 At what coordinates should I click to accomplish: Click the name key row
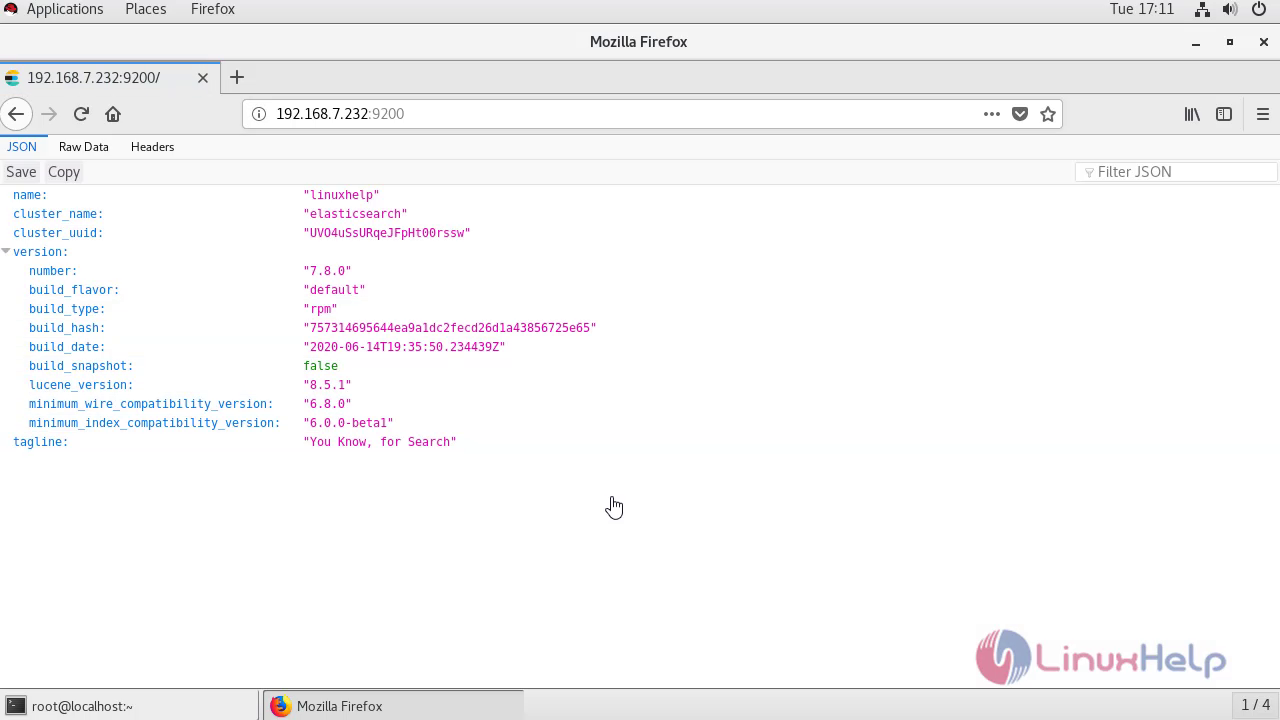[30, 195]
